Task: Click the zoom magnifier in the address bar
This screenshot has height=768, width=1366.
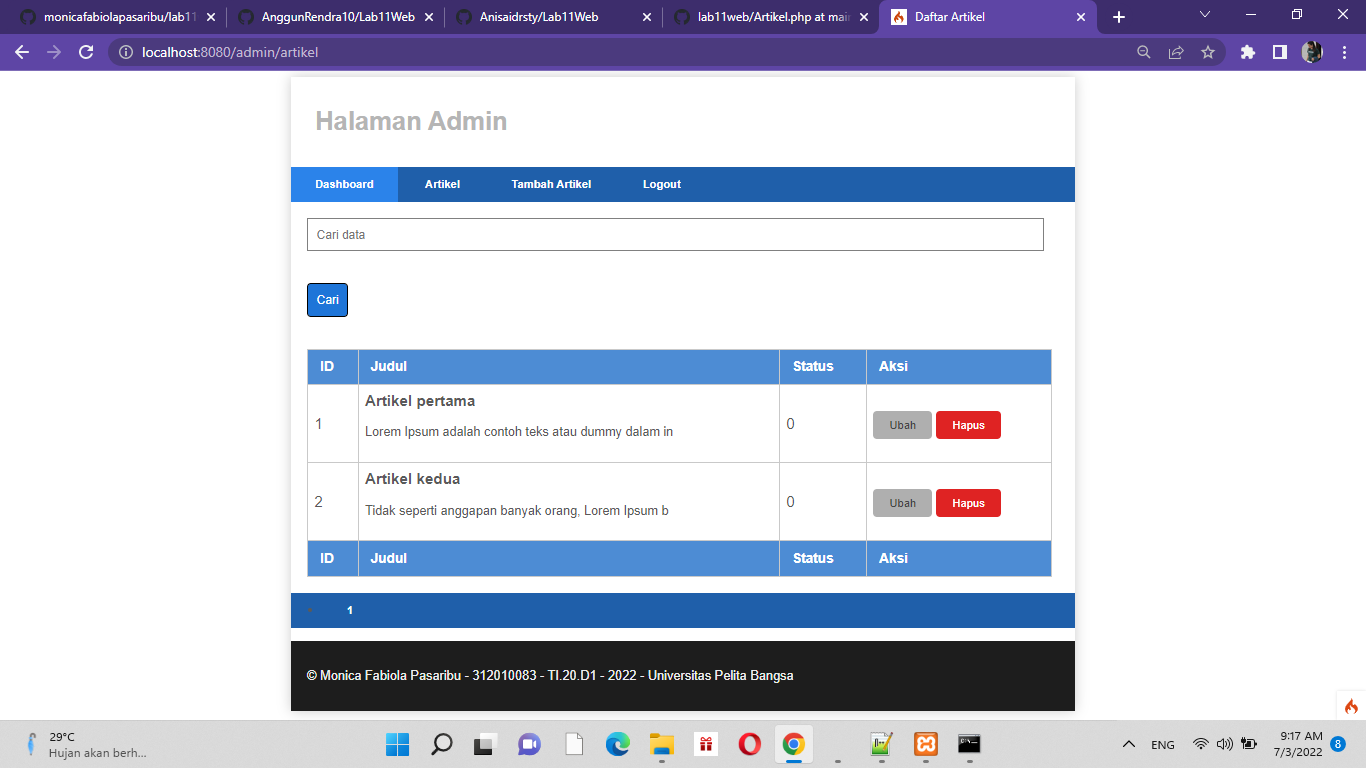Action: pos(1142,52)
